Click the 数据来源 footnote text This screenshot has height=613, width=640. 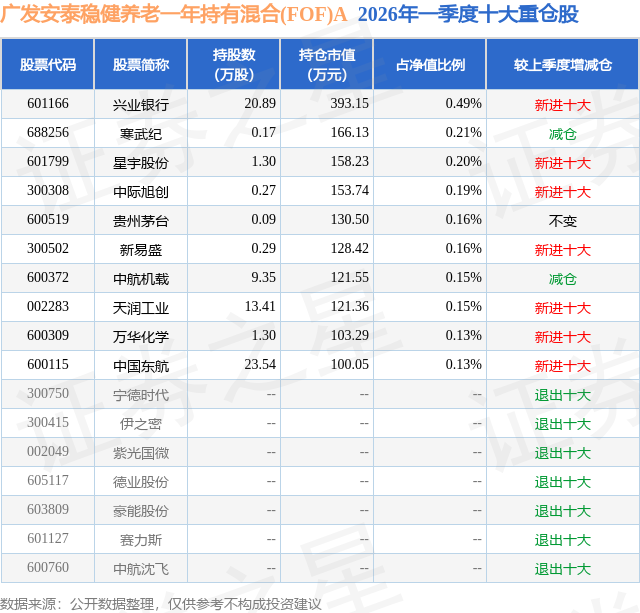(160, 604)
